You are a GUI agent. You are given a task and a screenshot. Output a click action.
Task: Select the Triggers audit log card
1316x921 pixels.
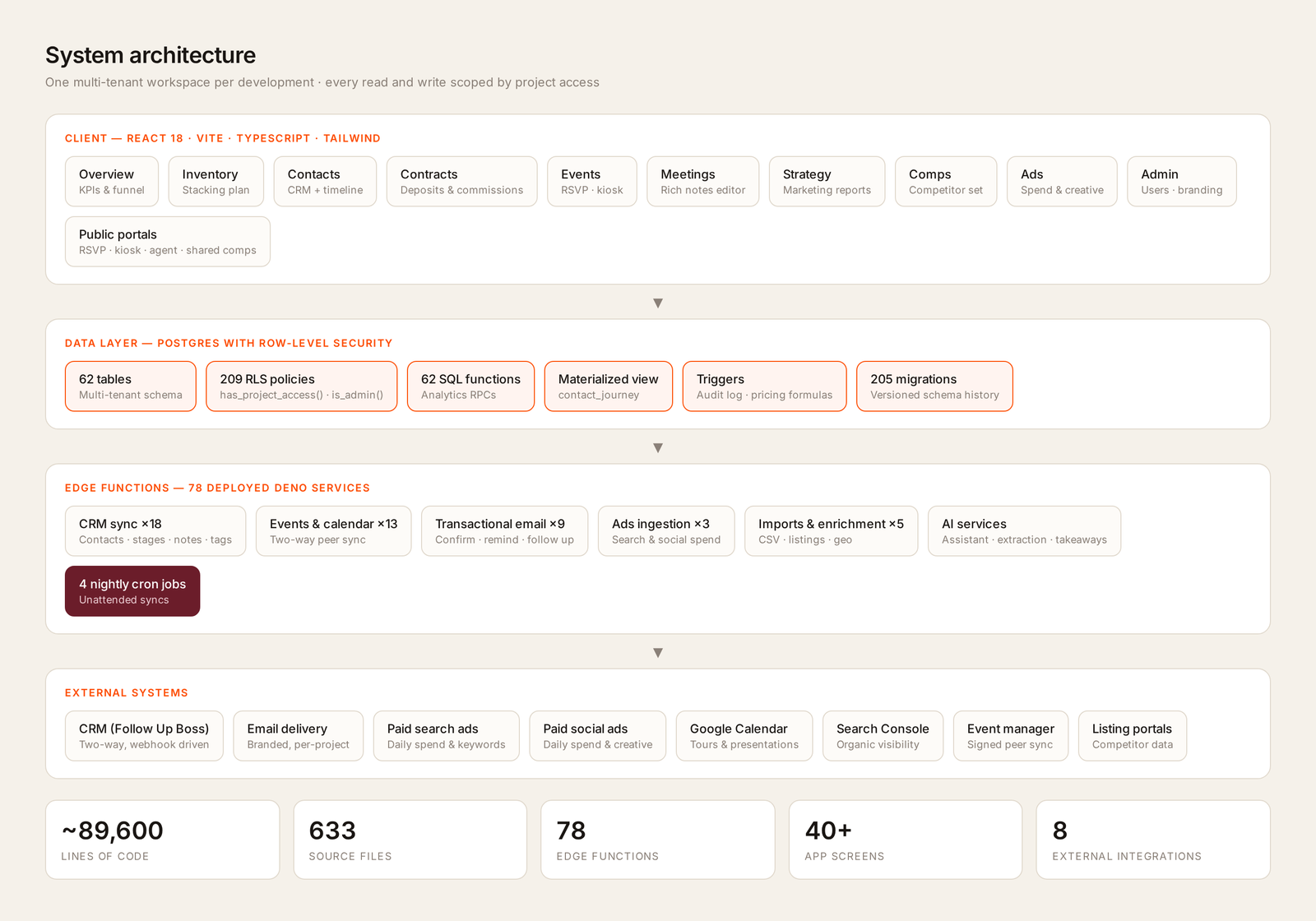(x=765, y=386)
